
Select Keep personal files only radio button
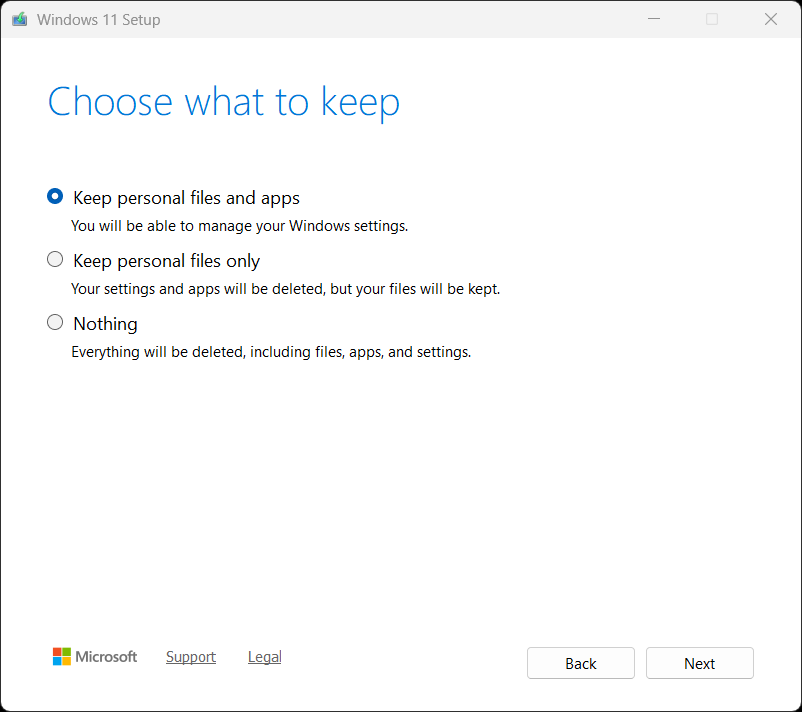pos(55,259)
